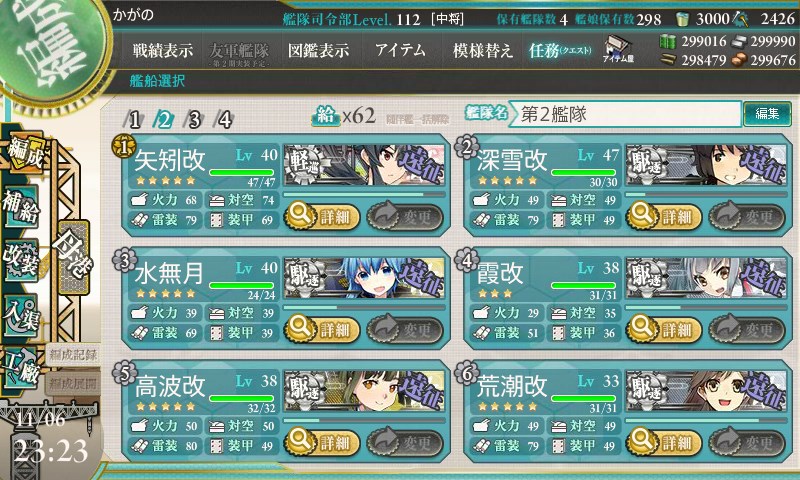This screenshot has height=480, width=800.
Task: Open the 編成 composition sidebar icon
Action: pos(24,153)
